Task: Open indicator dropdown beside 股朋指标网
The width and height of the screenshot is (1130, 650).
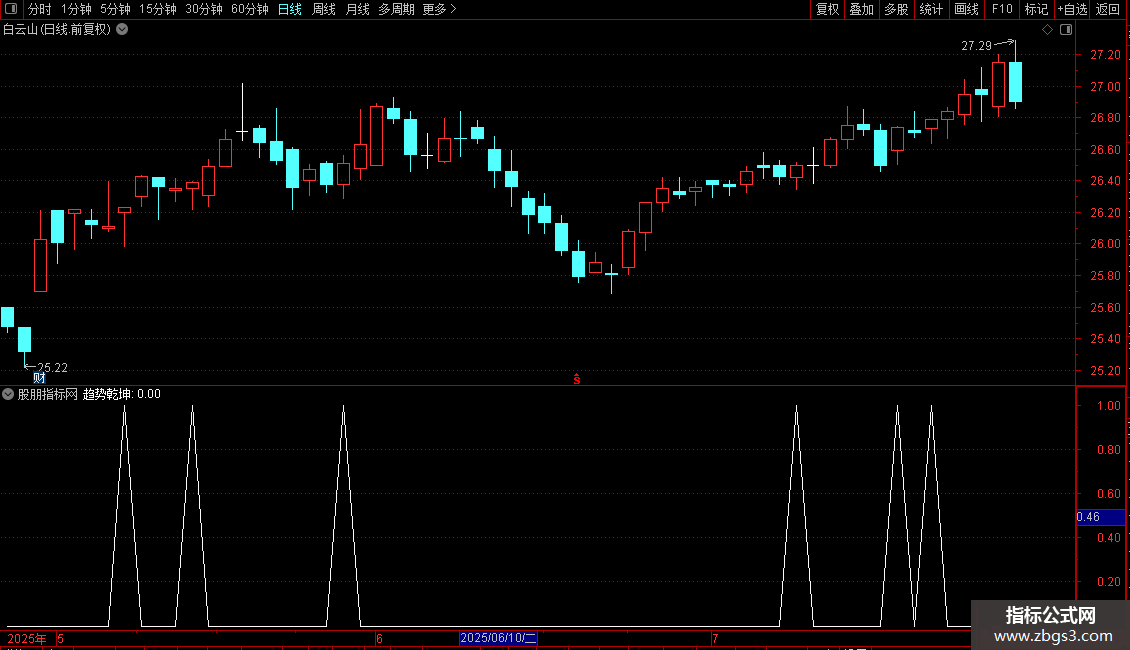Action: (8, 394)
